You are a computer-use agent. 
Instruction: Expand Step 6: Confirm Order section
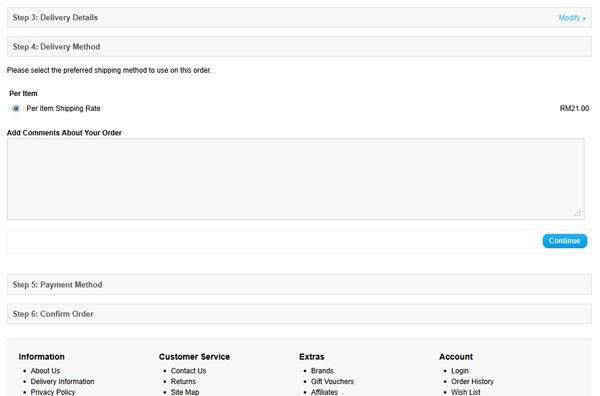pos(299,314)
